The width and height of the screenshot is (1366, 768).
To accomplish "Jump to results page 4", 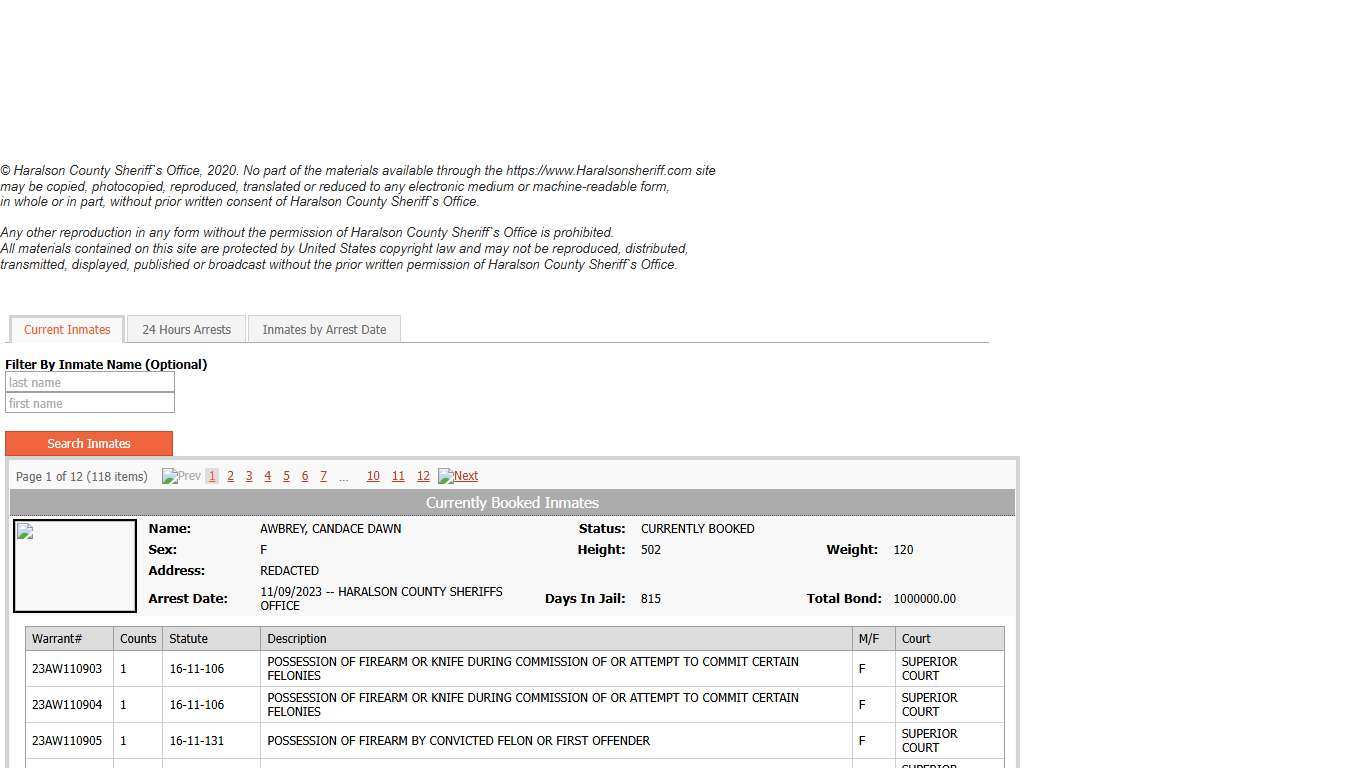I will (x=267, y=476).
